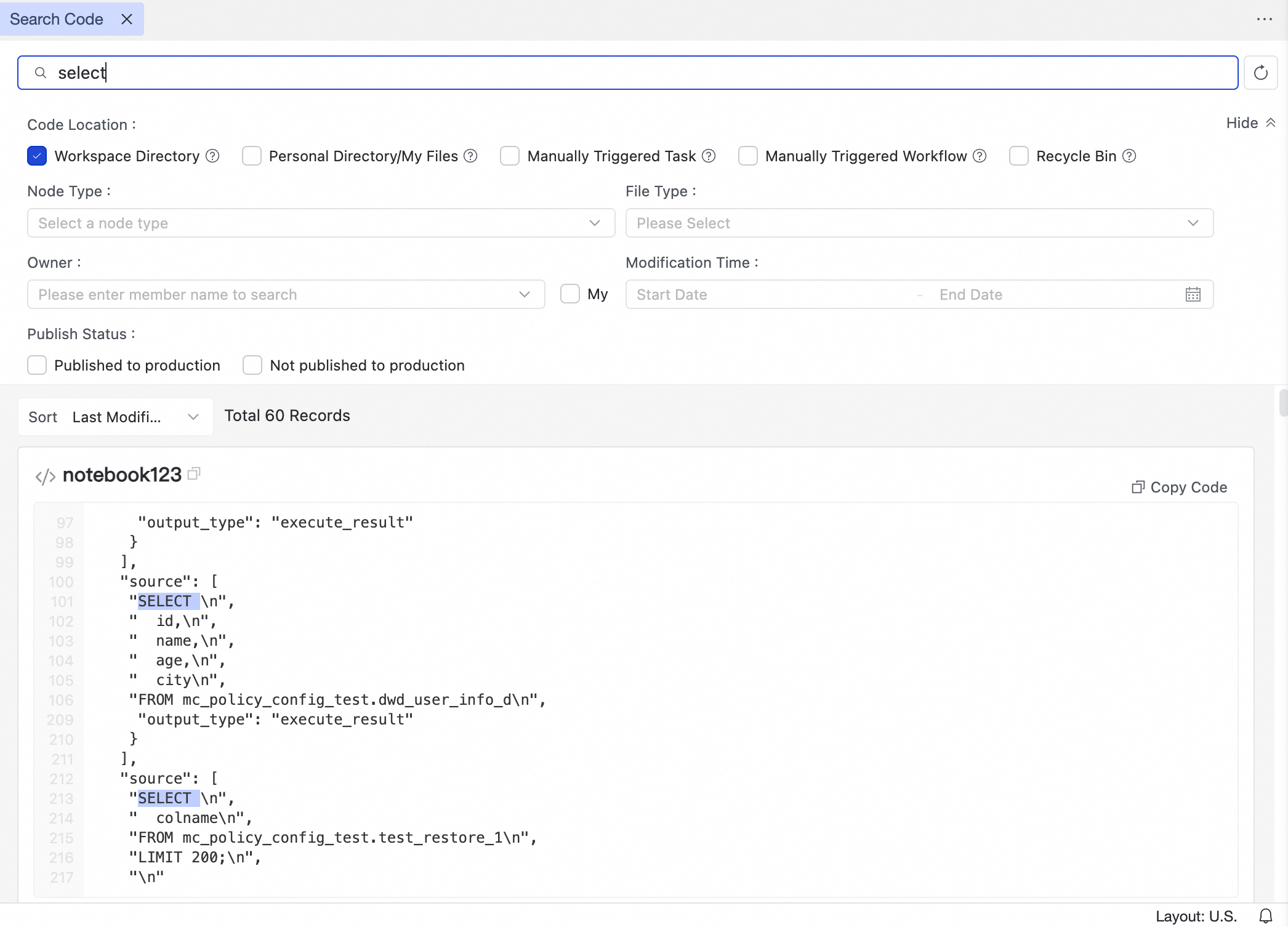Enable the Recycle Bin checkbox
The image size is (1288, 927).
tap(1019, 156)
